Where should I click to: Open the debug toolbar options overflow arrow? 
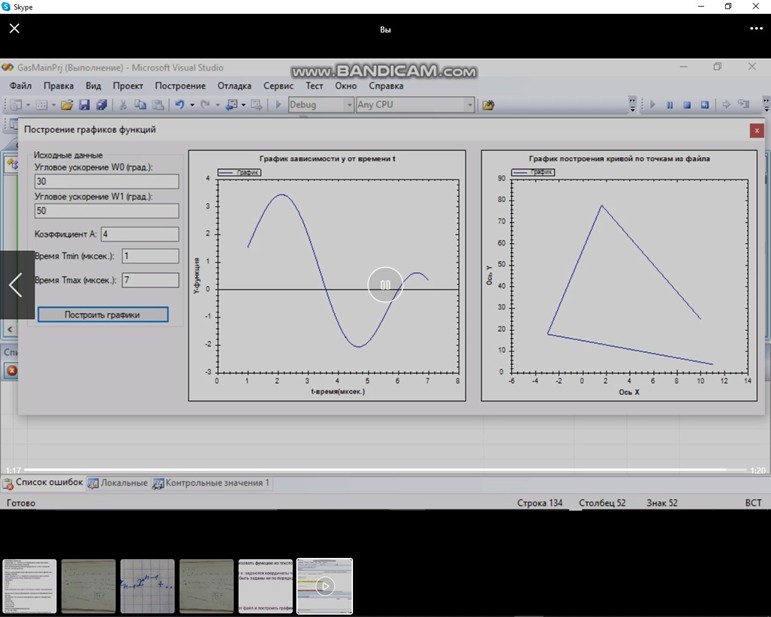766,104
